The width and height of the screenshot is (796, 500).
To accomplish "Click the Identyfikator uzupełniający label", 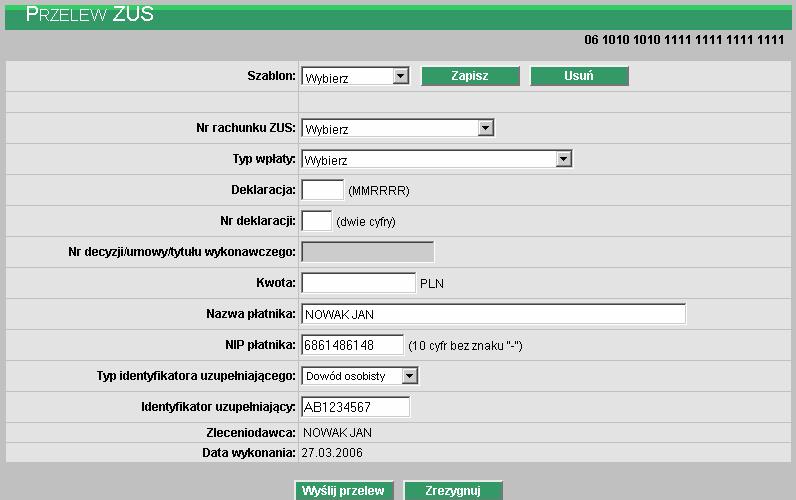I will point(218,407).
